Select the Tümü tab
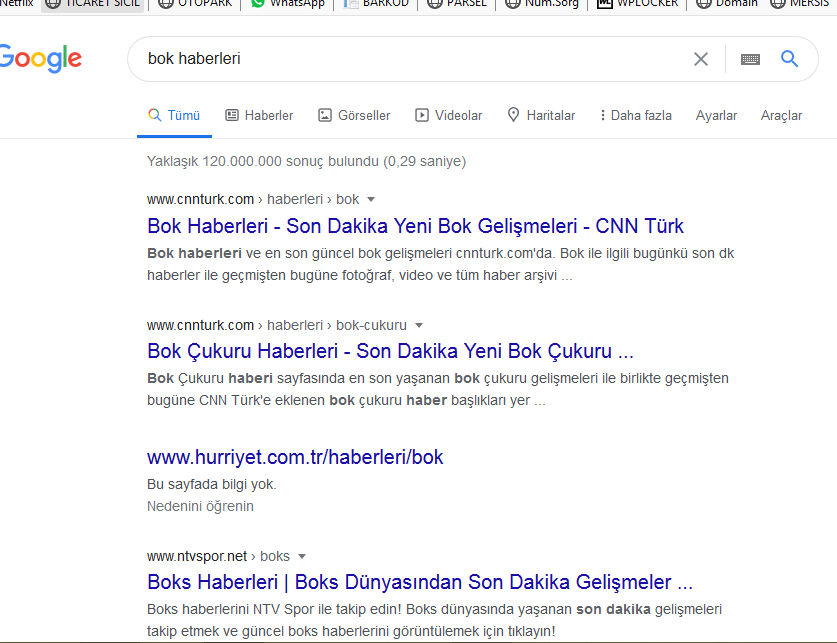Screen dimensions: 837x643 pyautogui.click(x=174, y=115)
